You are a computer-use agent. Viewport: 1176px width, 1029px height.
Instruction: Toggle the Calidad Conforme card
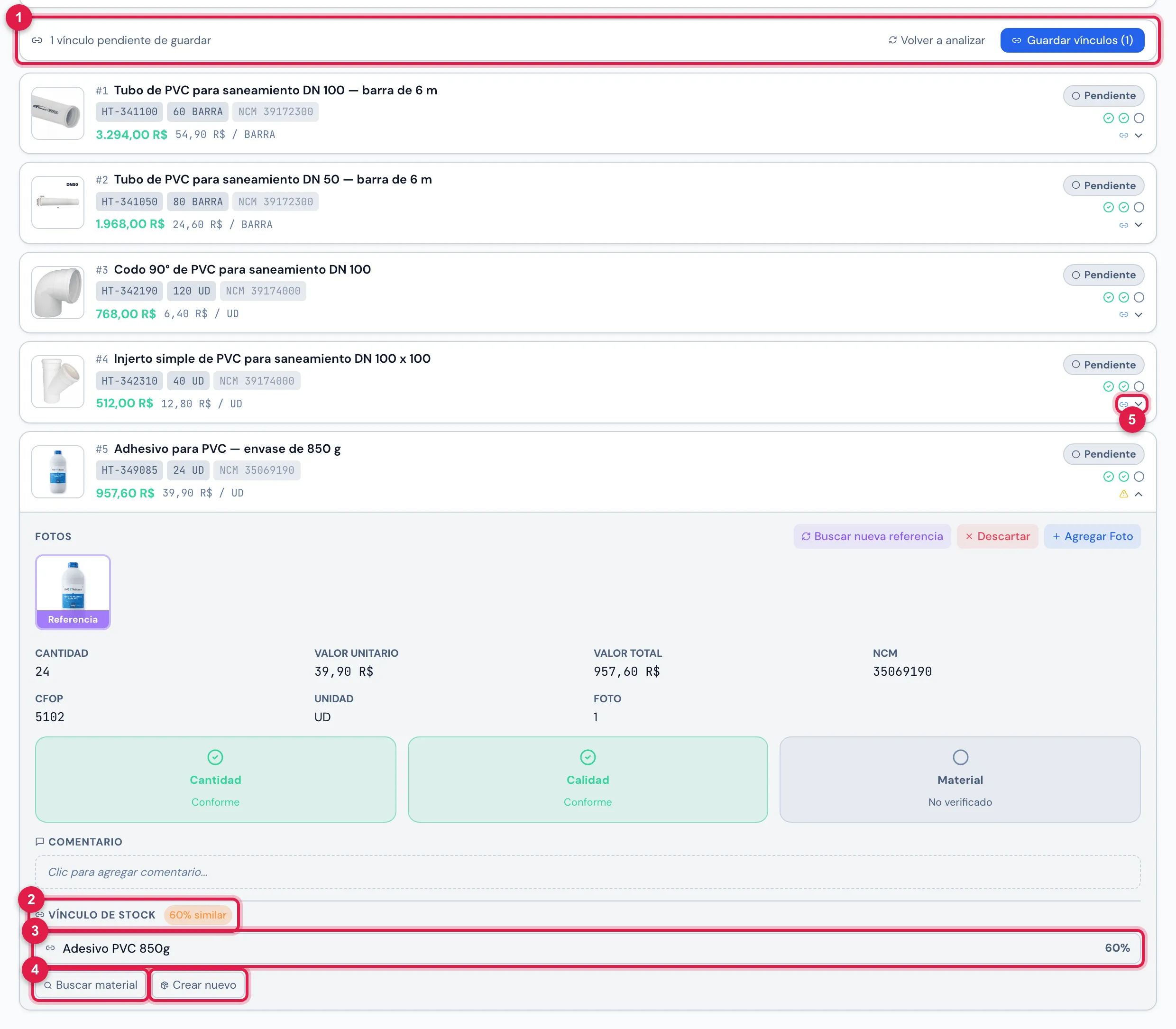coord(588,779)
